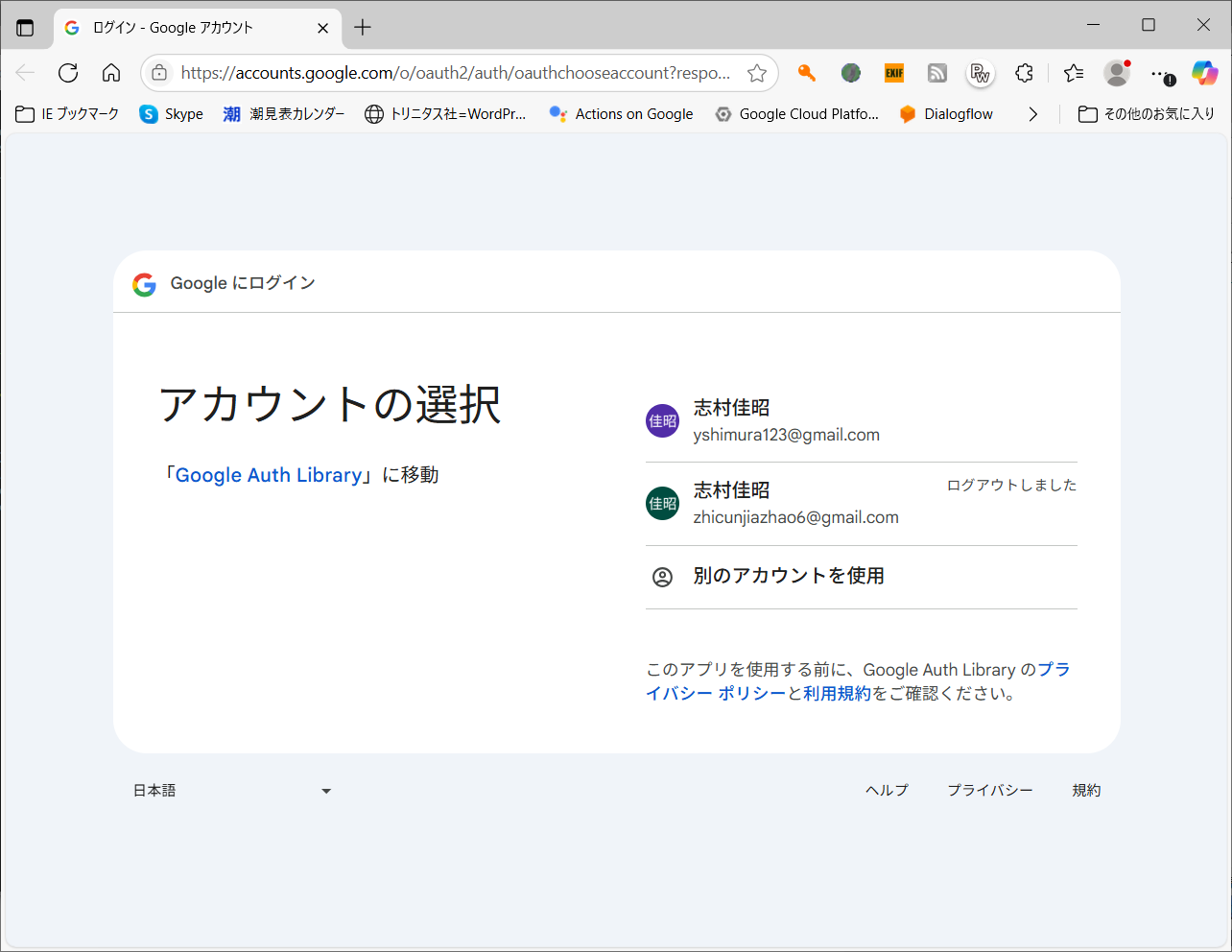Click the address bar URL field
Image resolution: width=1232 pixels, height=952 pixels.
pos(455,73)
